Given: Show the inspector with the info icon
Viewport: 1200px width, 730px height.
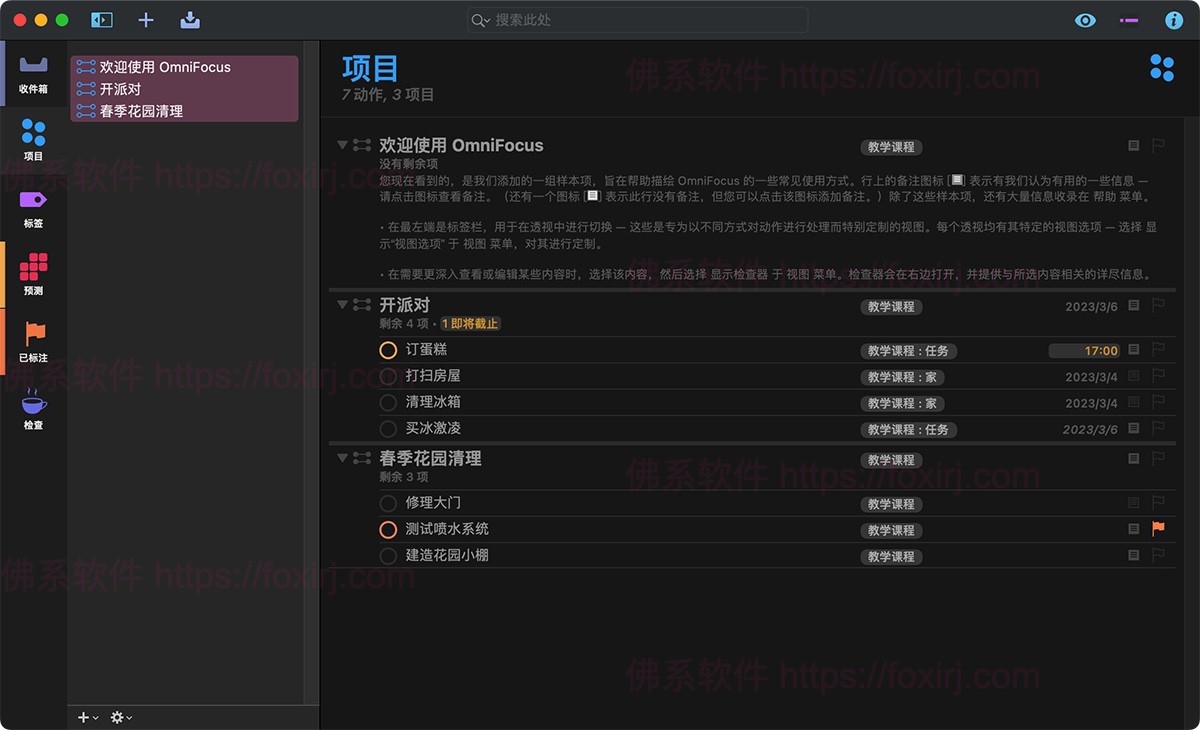Looking at the screenshot, I should [x=1174, y=20].
